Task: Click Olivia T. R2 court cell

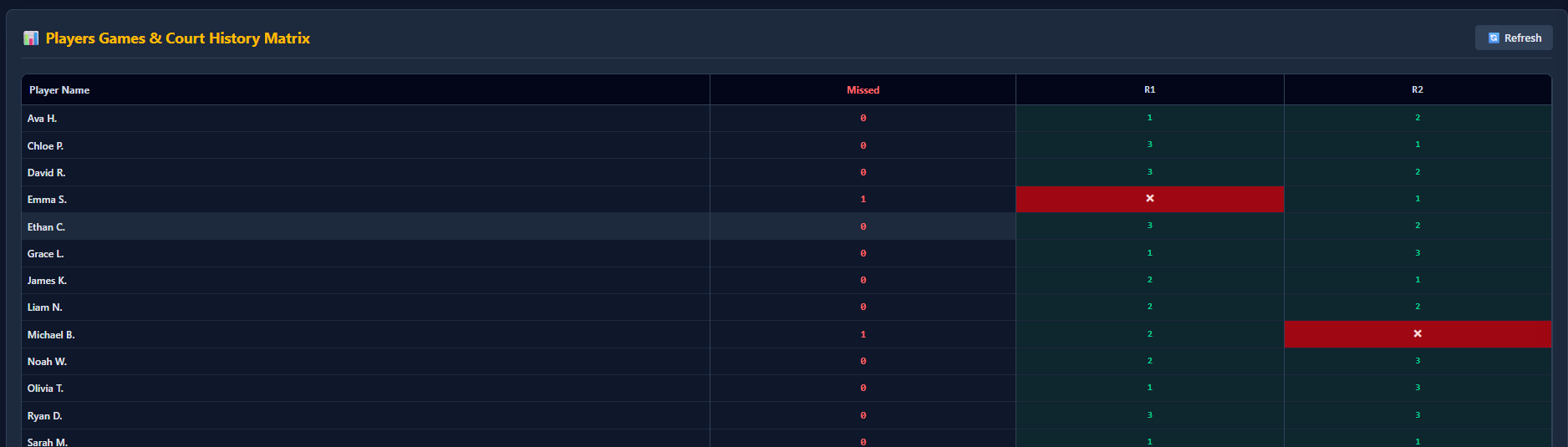Action: (1418, 388)
